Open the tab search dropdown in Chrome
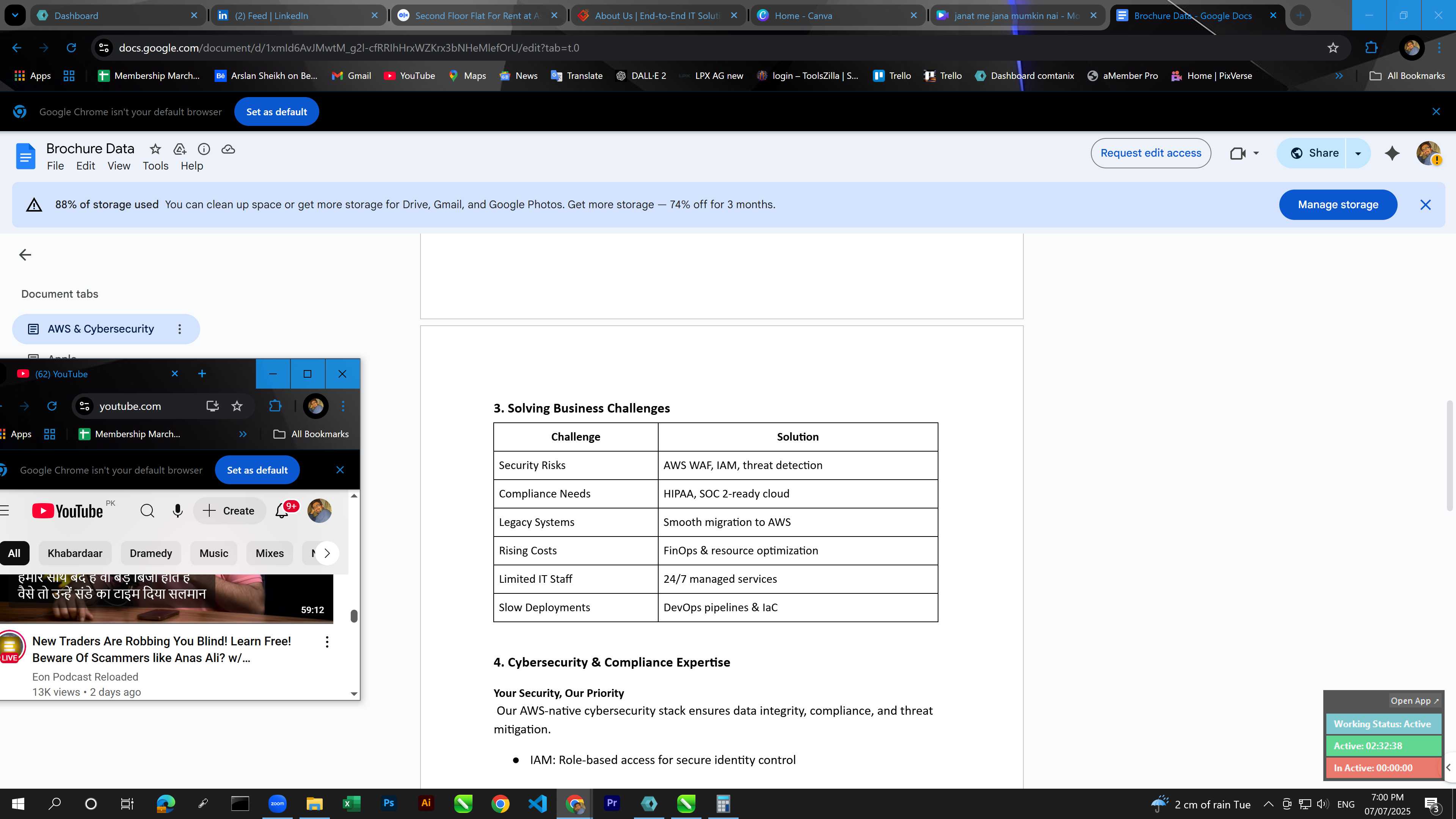1456x819 pixels. tap(15, 15)
